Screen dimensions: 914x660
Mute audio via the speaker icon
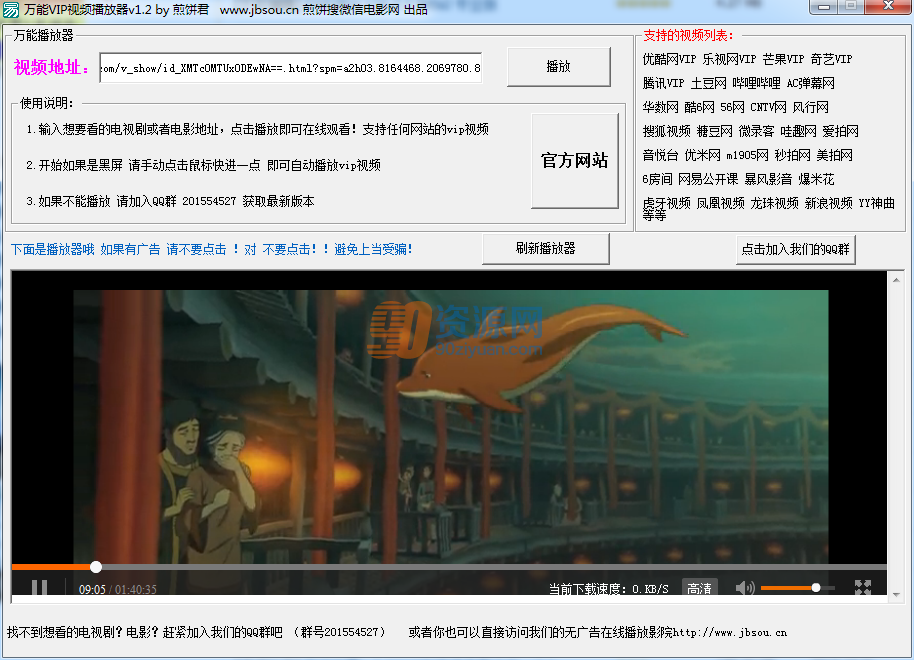coord(744,588)
